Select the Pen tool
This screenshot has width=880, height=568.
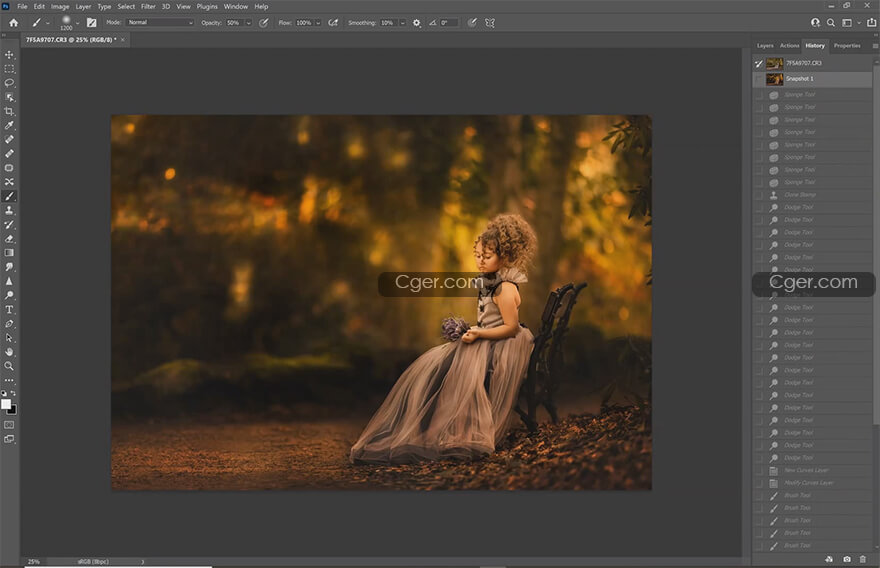pos(9,324)
